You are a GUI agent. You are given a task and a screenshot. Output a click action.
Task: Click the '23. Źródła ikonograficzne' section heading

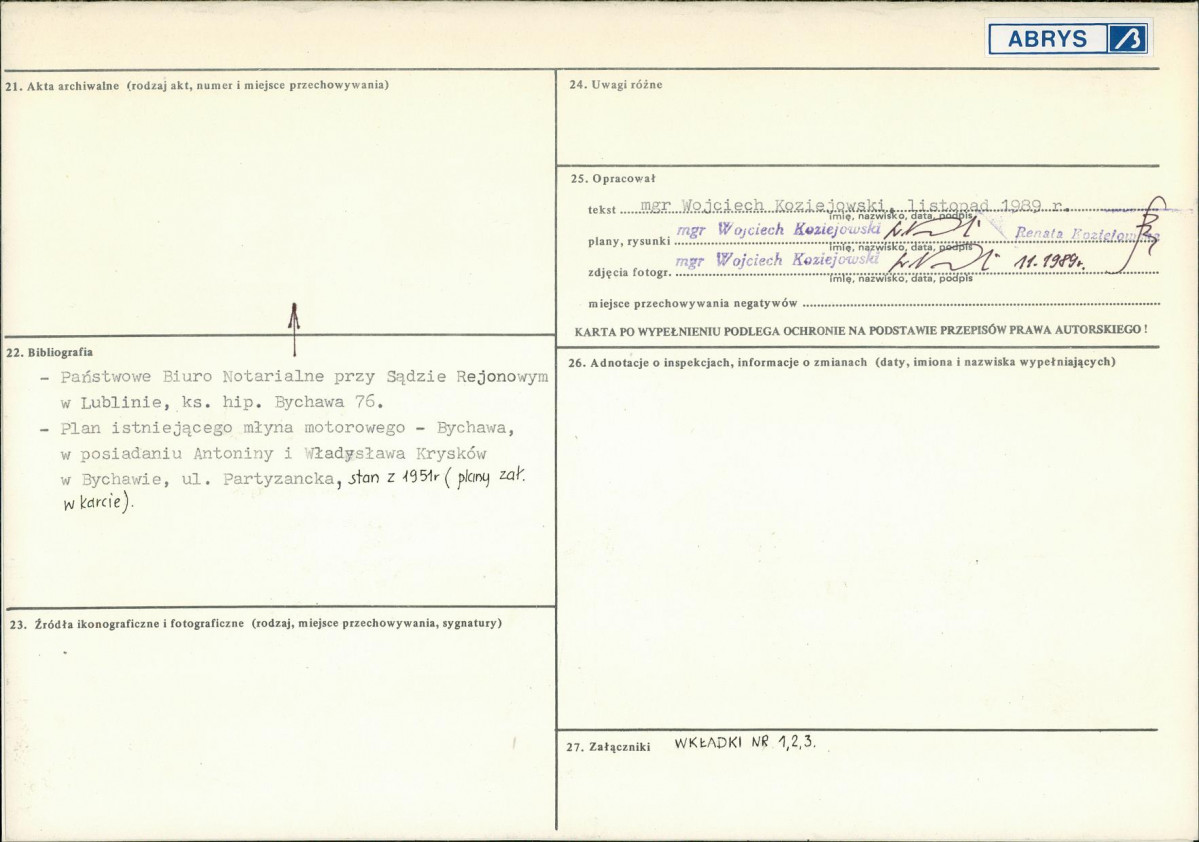click(x=255, y=623)
